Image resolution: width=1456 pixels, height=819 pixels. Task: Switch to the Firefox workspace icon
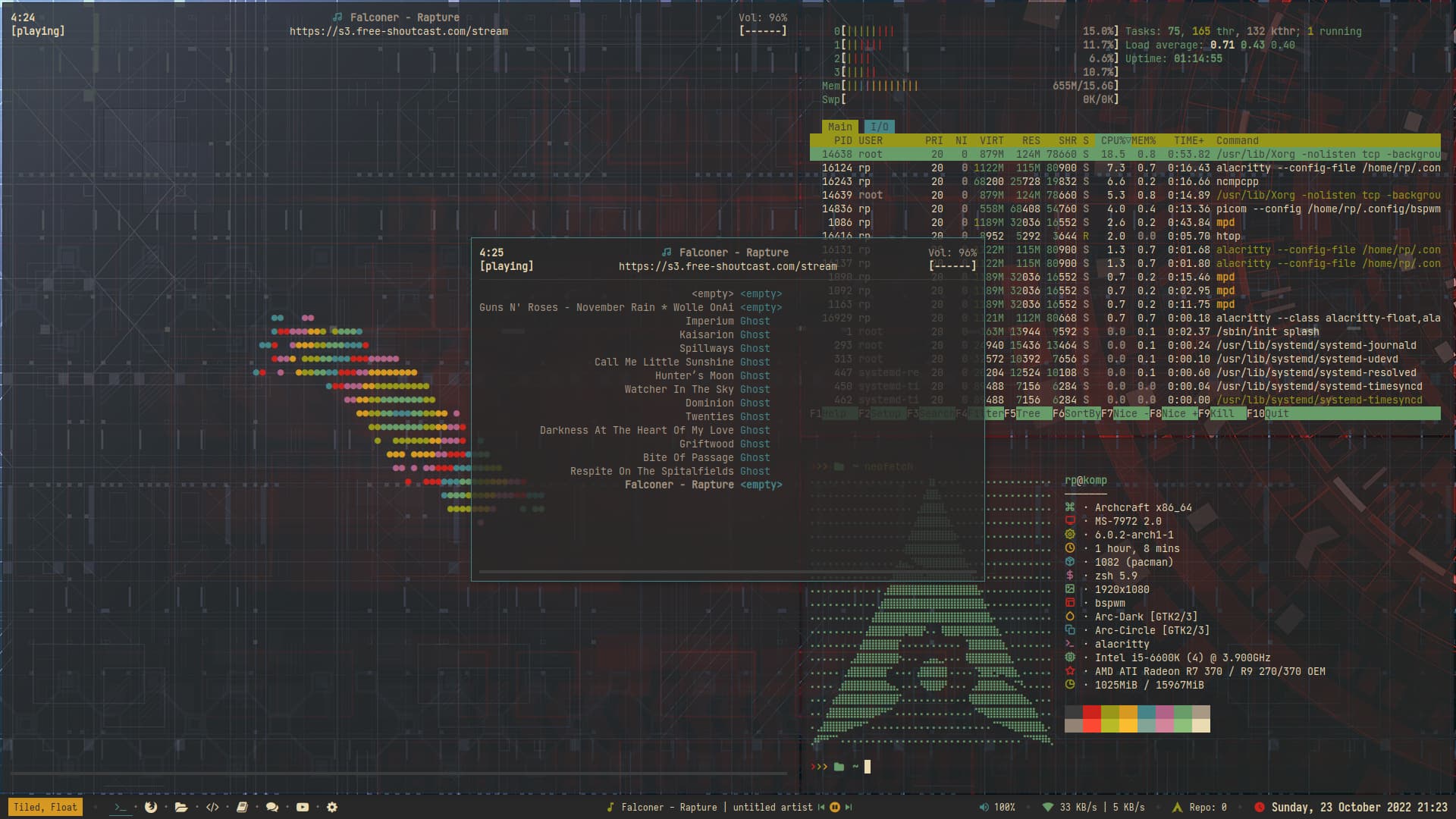tap(151, 807)
